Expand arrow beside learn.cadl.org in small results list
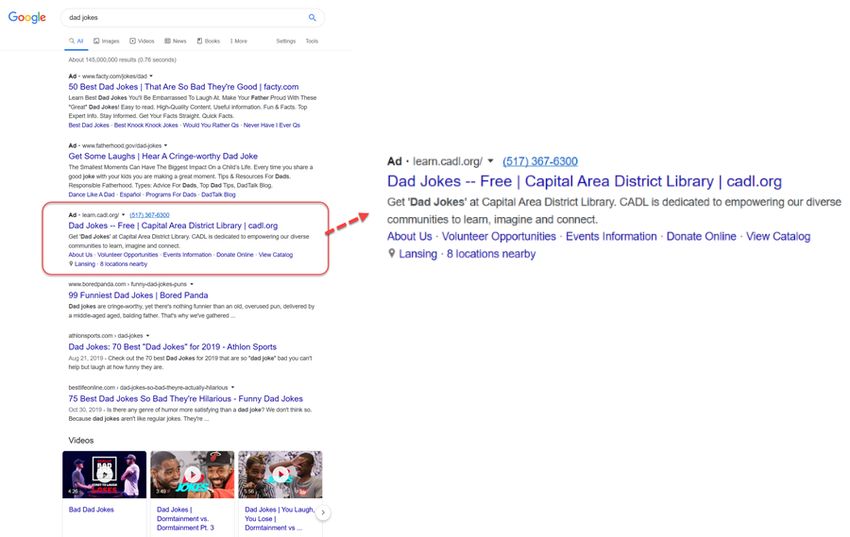Image resolution: width=850 pixels, height=537 pixels. coord(123,215)
